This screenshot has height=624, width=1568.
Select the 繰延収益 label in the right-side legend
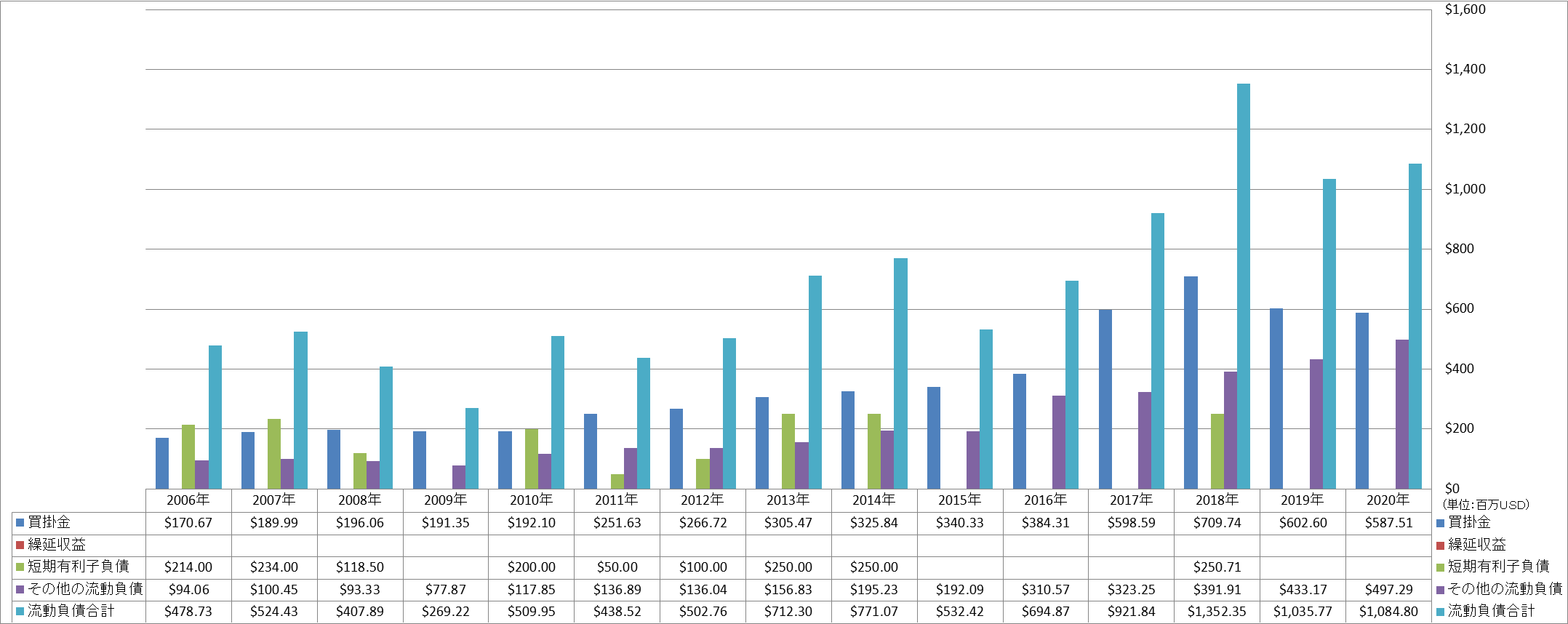tap(1476, 545)
